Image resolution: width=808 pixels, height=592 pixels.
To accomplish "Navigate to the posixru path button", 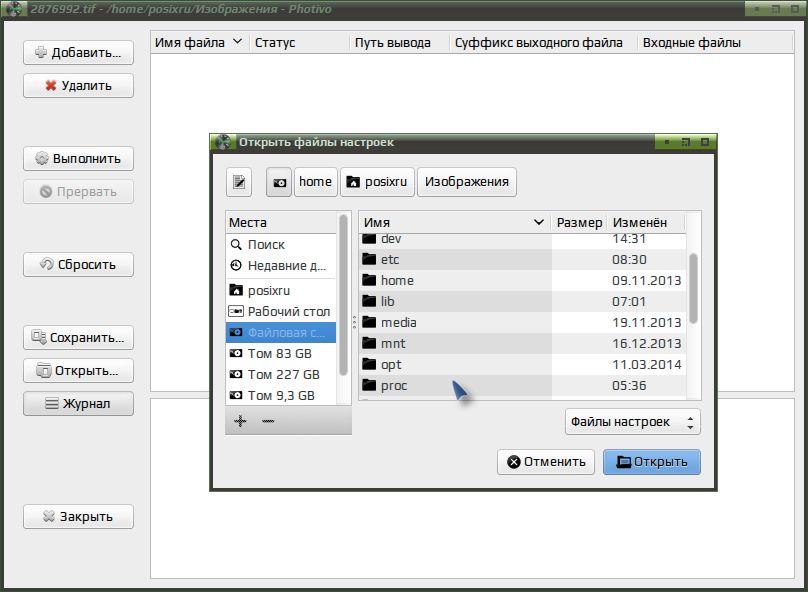I will 377,182.
